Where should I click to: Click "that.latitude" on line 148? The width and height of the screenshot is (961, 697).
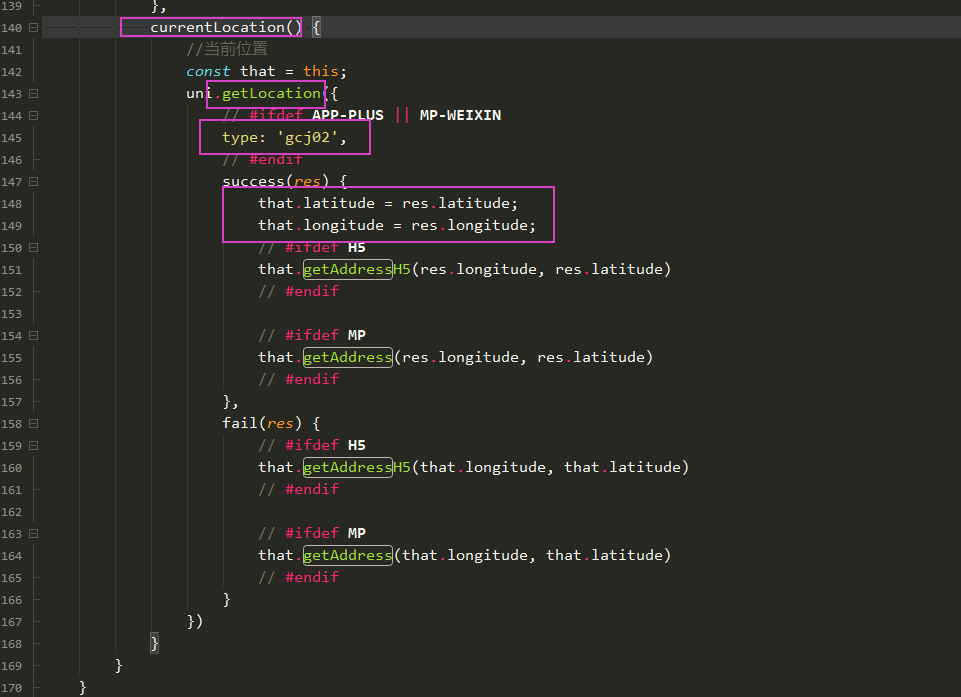tap(316, 203)
